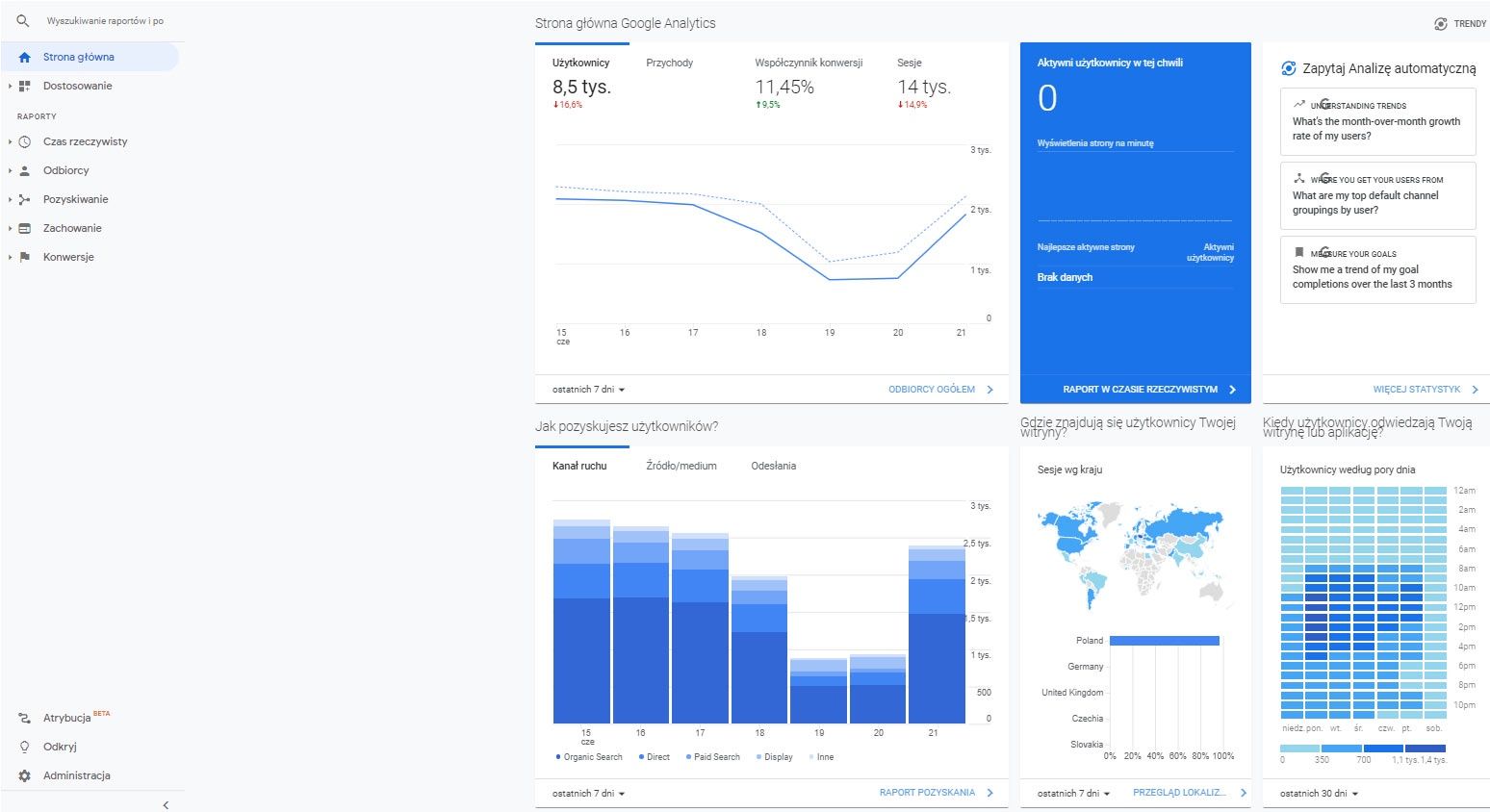
Task: Click the Zapytaj Analizę automatyczną icon
Action: [1289, 68]
